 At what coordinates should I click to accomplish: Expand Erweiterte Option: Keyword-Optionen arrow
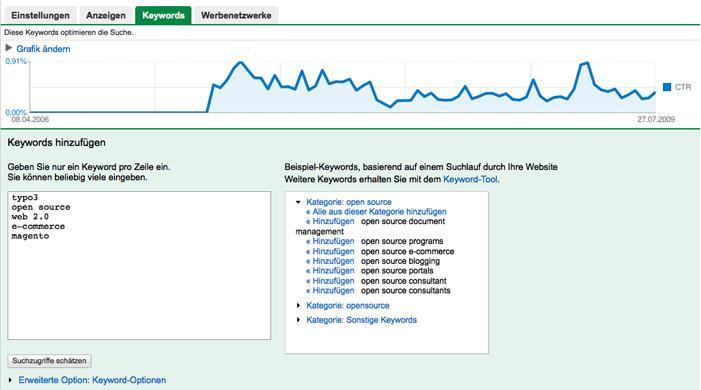point(10,380)
